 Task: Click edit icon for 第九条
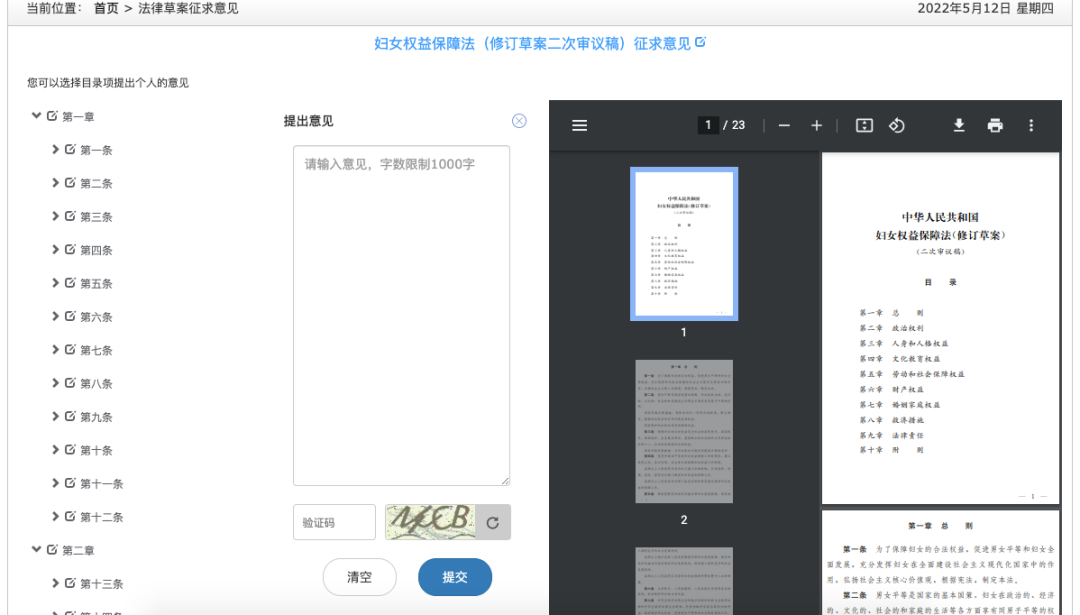click(70, 416)
